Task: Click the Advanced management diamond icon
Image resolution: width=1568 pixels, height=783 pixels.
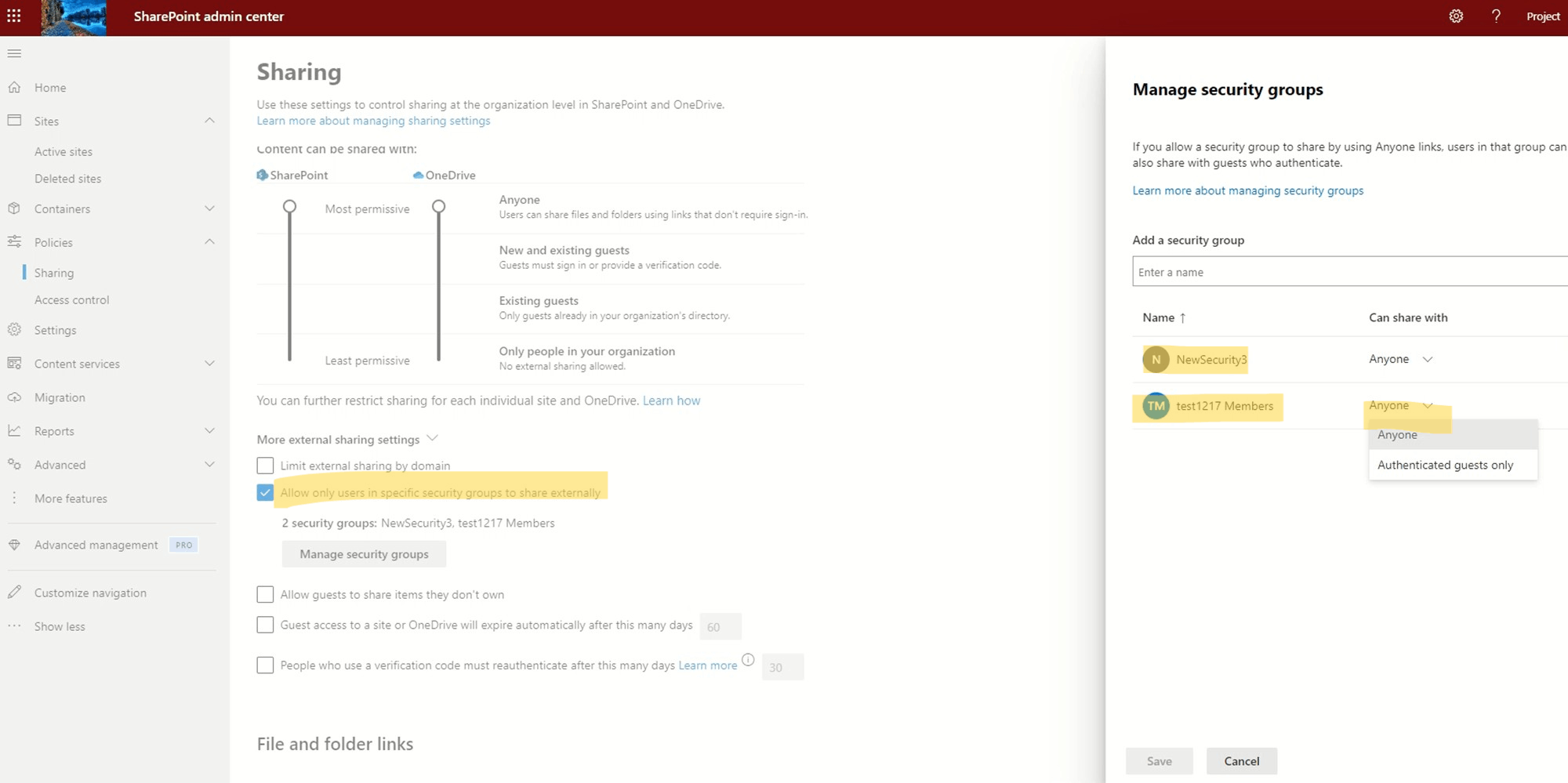Action: click(14, 545)
